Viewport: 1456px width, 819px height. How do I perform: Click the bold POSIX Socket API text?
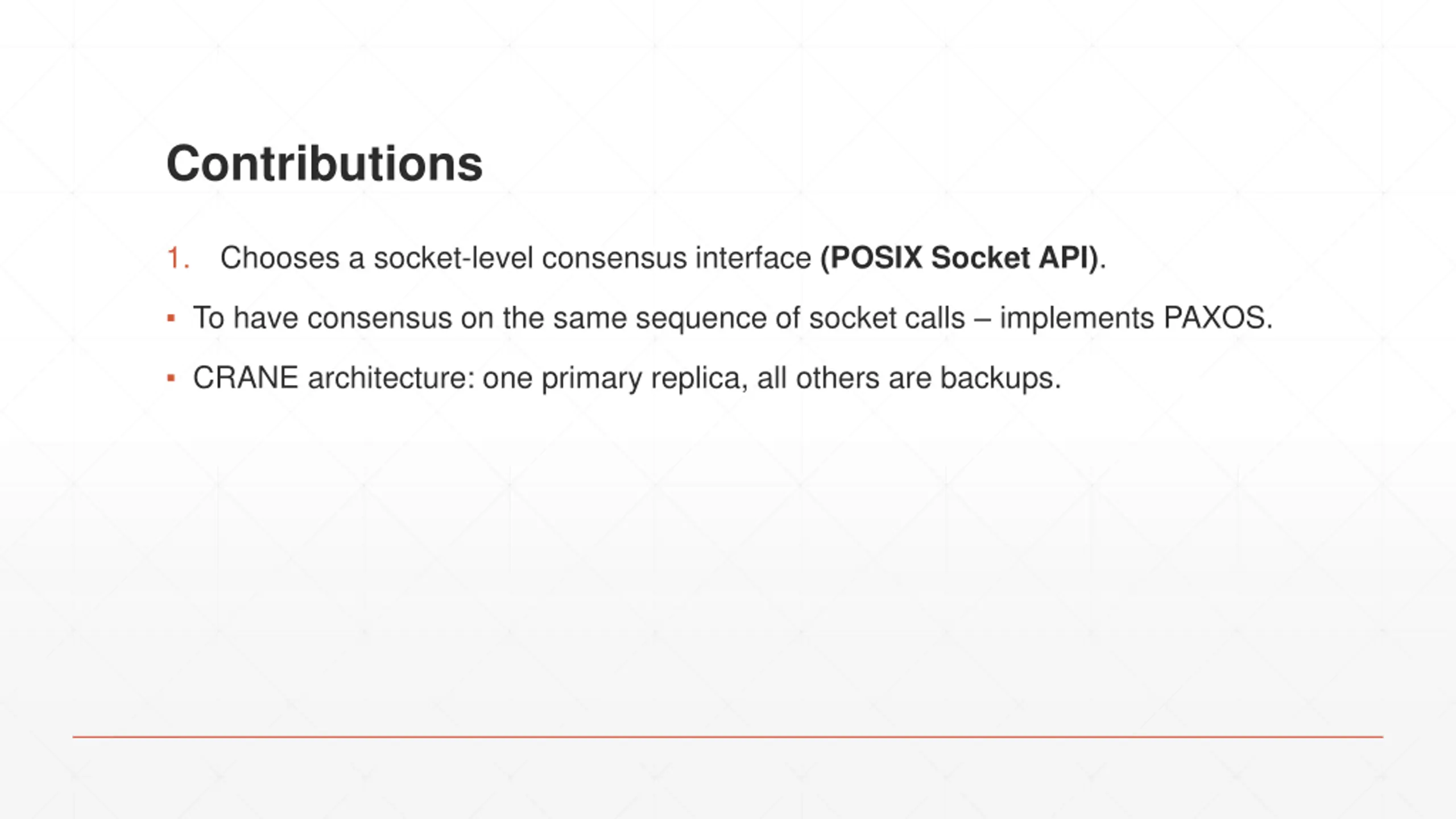[959, 258]
